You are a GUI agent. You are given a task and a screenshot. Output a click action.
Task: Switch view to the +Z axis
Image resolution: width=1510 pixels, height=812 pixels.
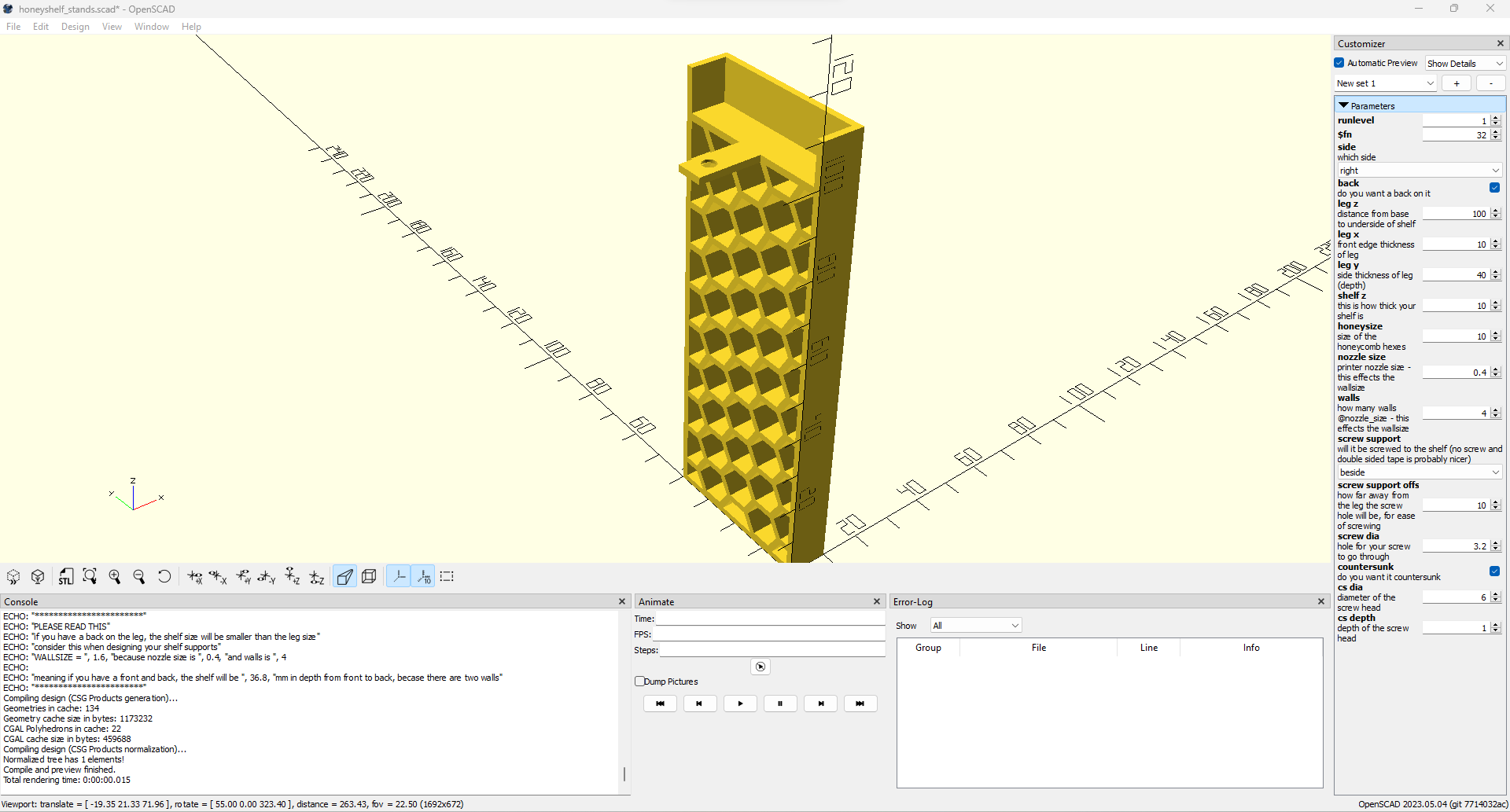(292, 576)
